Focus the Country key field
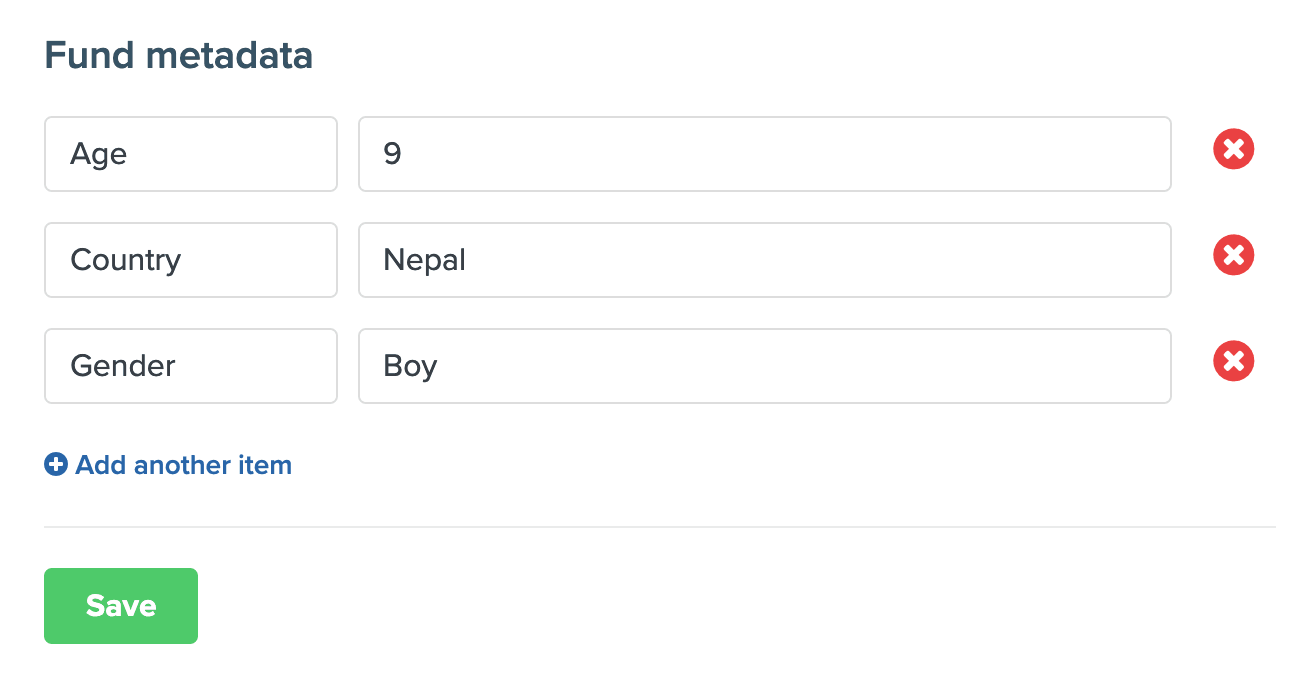Viewport: 1308px width, 688px height. pos(190,260)
